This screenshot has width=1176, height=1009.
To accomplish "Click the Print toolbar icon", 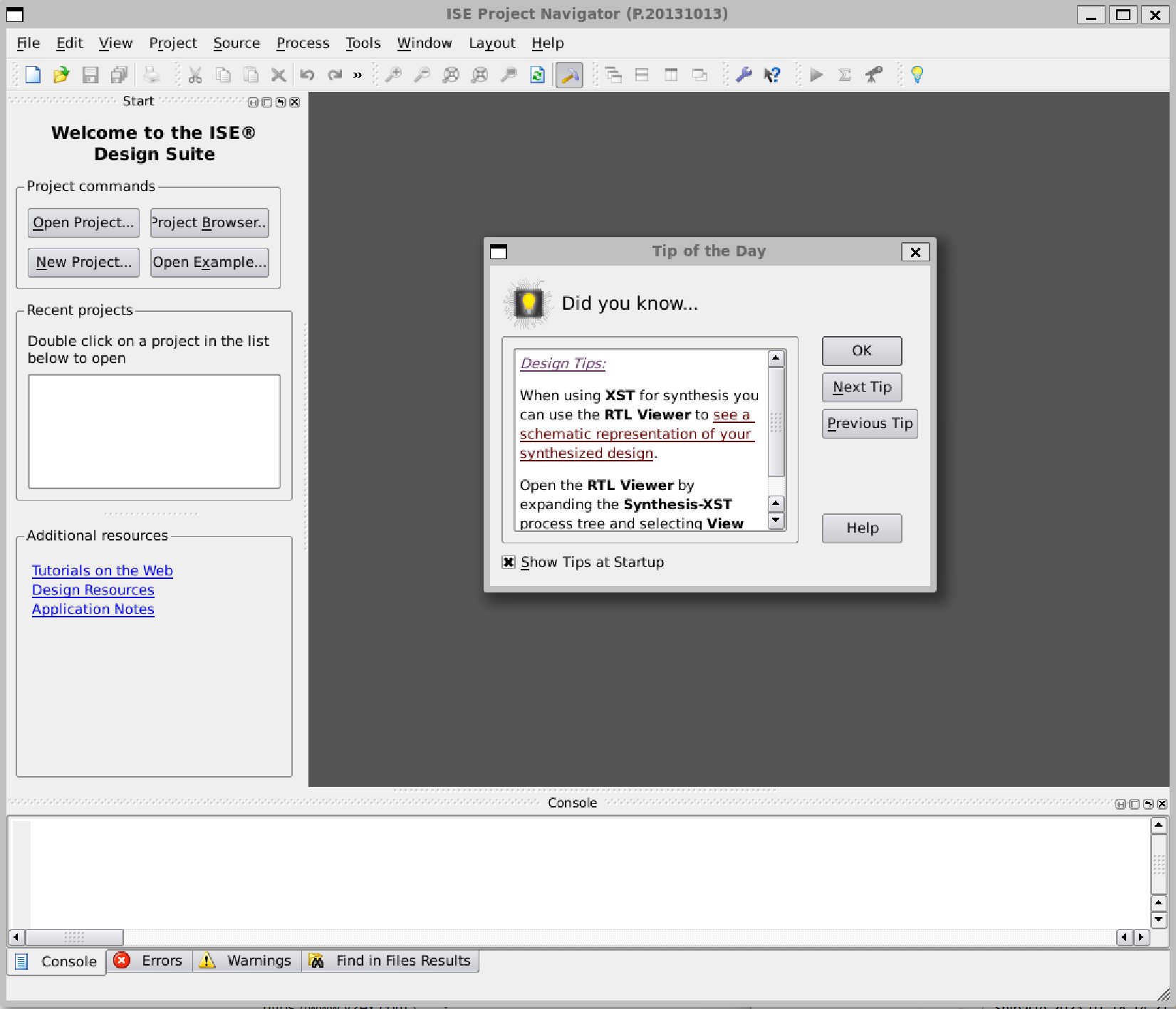I will tap(151, 75).
